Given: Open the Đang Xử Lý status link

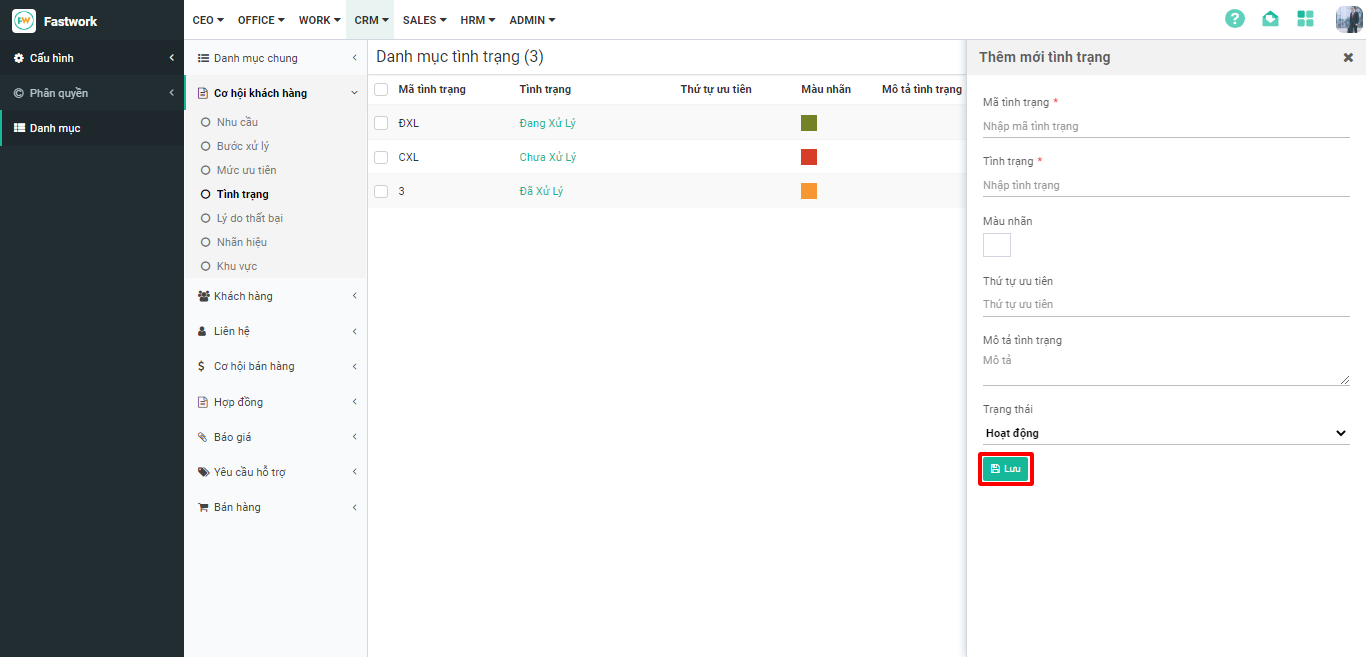Looking at the screenshot, I should point(547,123).
